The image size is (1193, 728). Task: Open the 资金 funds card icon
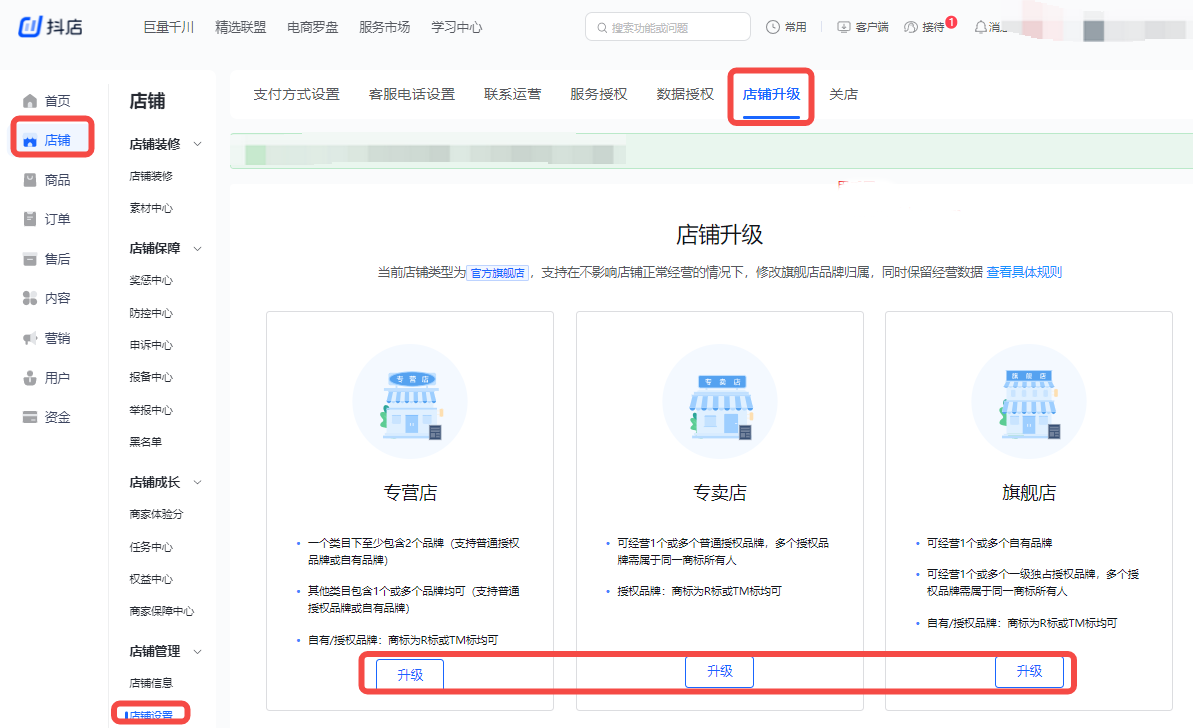30,417
